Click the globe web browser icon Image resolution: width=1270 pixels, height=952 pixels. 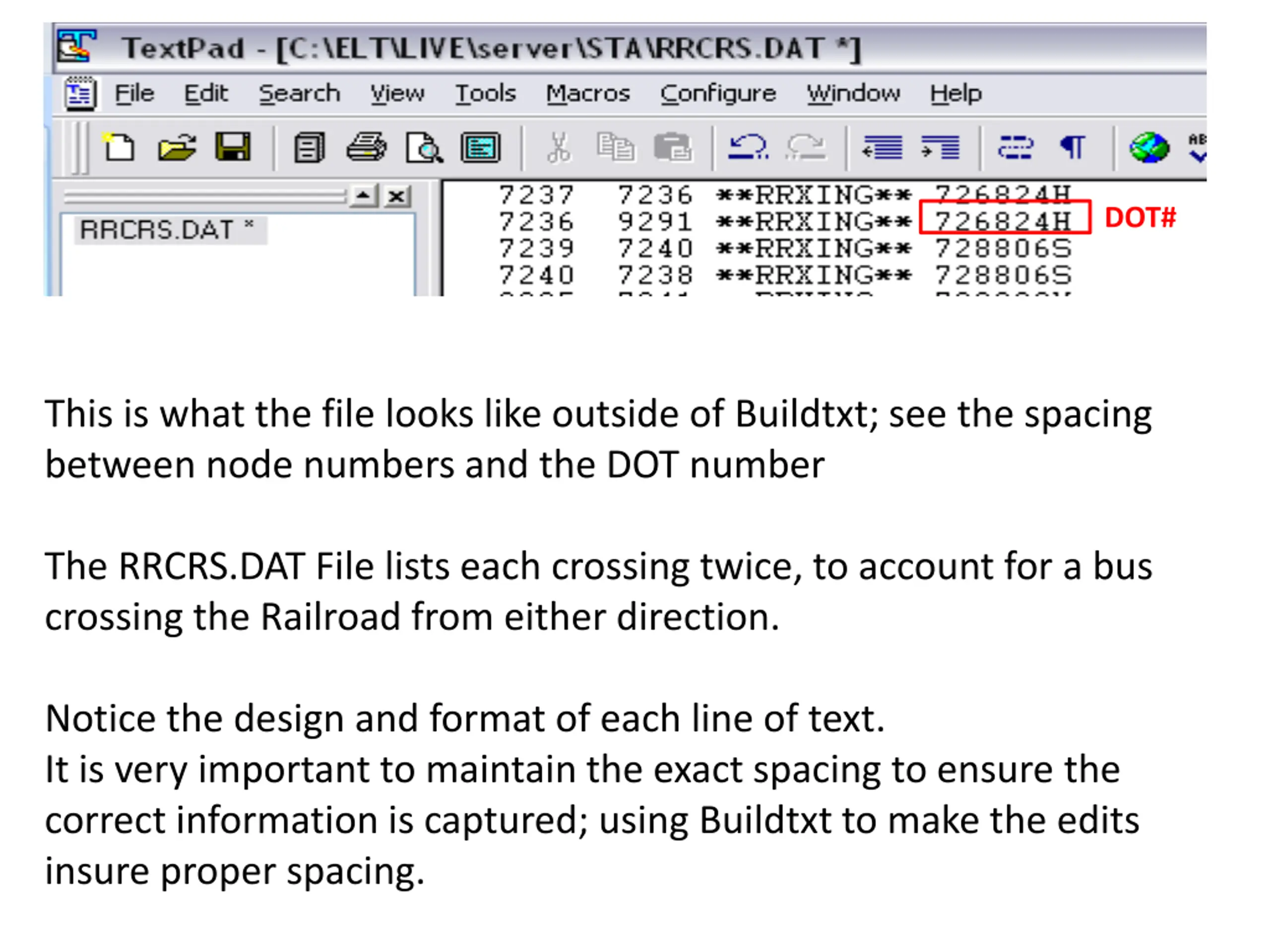[1149, 147]
